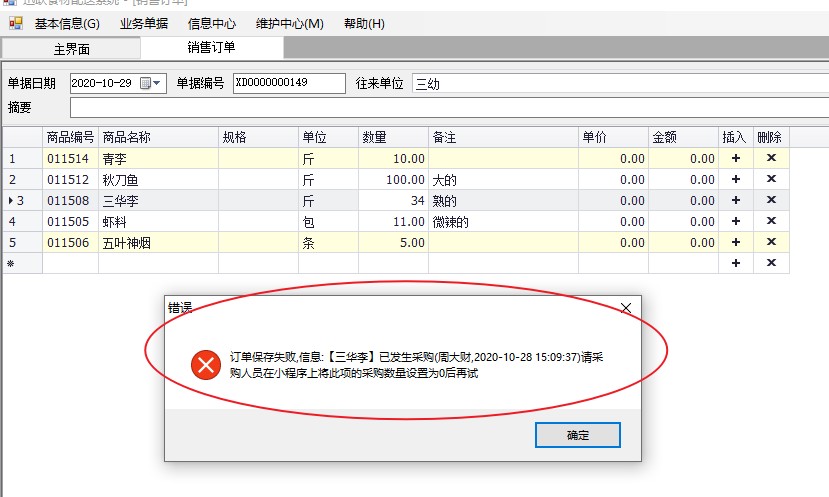Insert a row at 虾料 line
The height and width of the screenshot is (497, 829).
pyautogui.click(x=735, y=221)
